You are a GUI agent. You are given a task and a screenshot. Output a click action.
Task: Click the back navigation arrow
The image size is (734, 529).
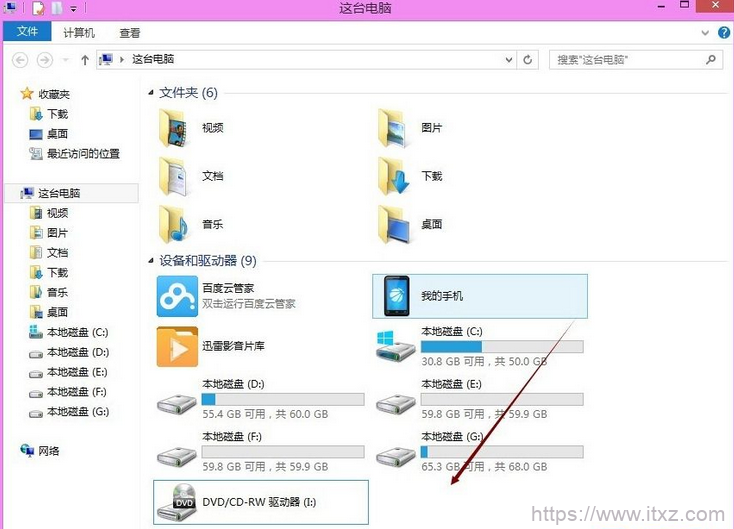tap(20, 60)
